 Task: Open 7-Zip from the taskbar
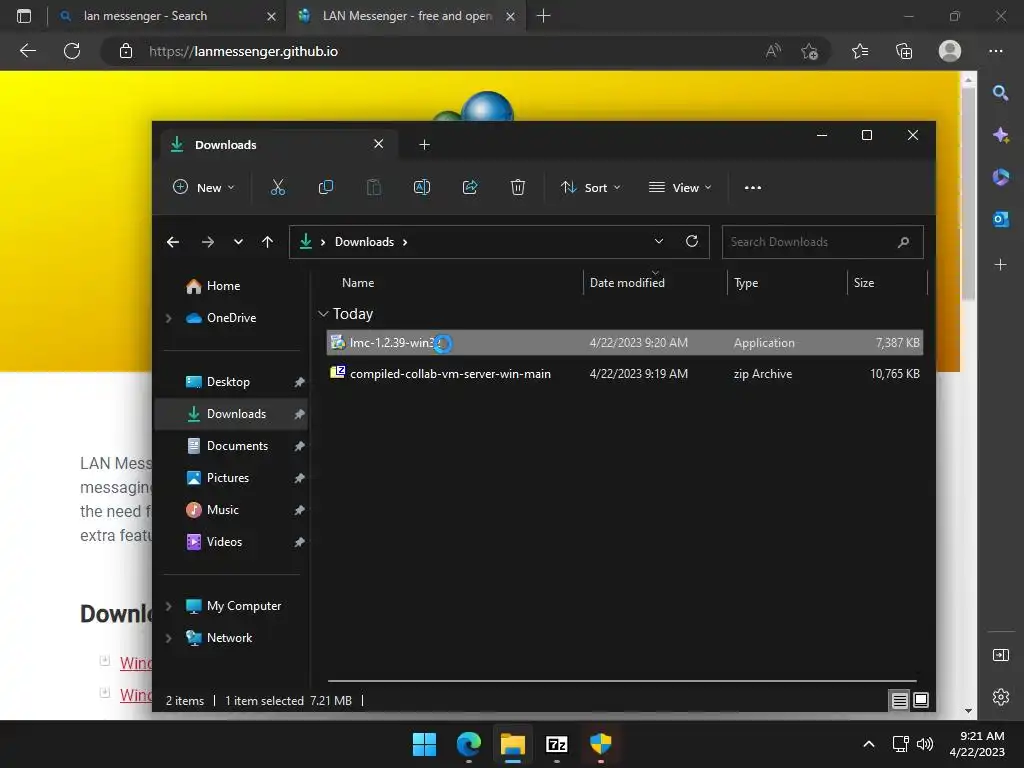coord(556,744)
